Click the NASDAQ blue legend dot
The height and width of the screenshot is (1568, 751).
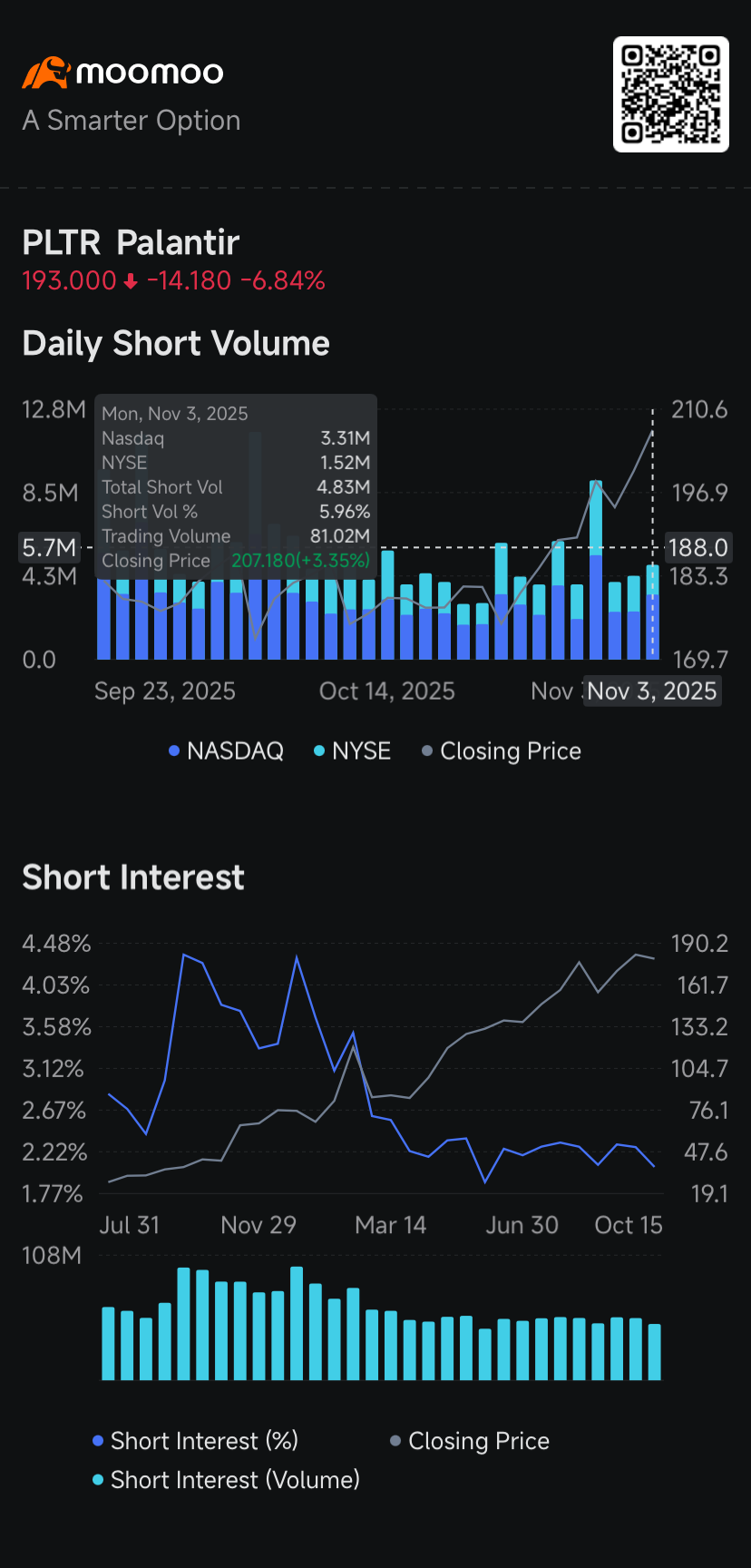tap(174, 751)
